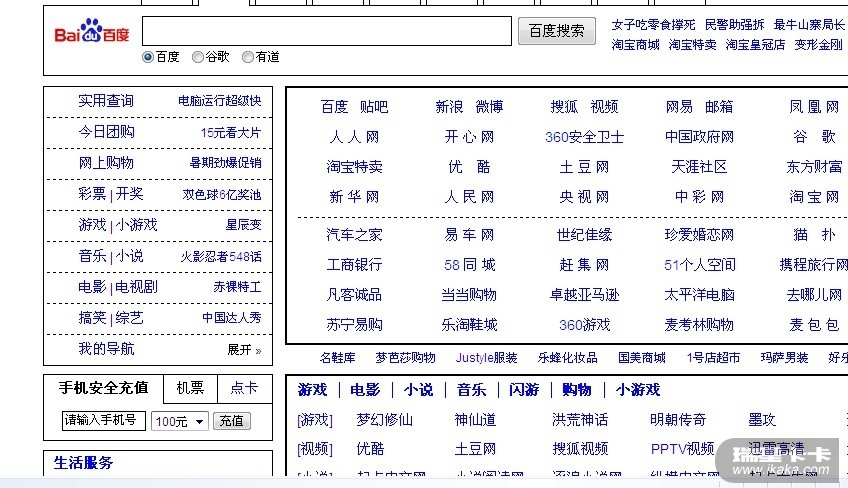
Task: Open 网上购物 sidebar entry
Action: (106, 163)
